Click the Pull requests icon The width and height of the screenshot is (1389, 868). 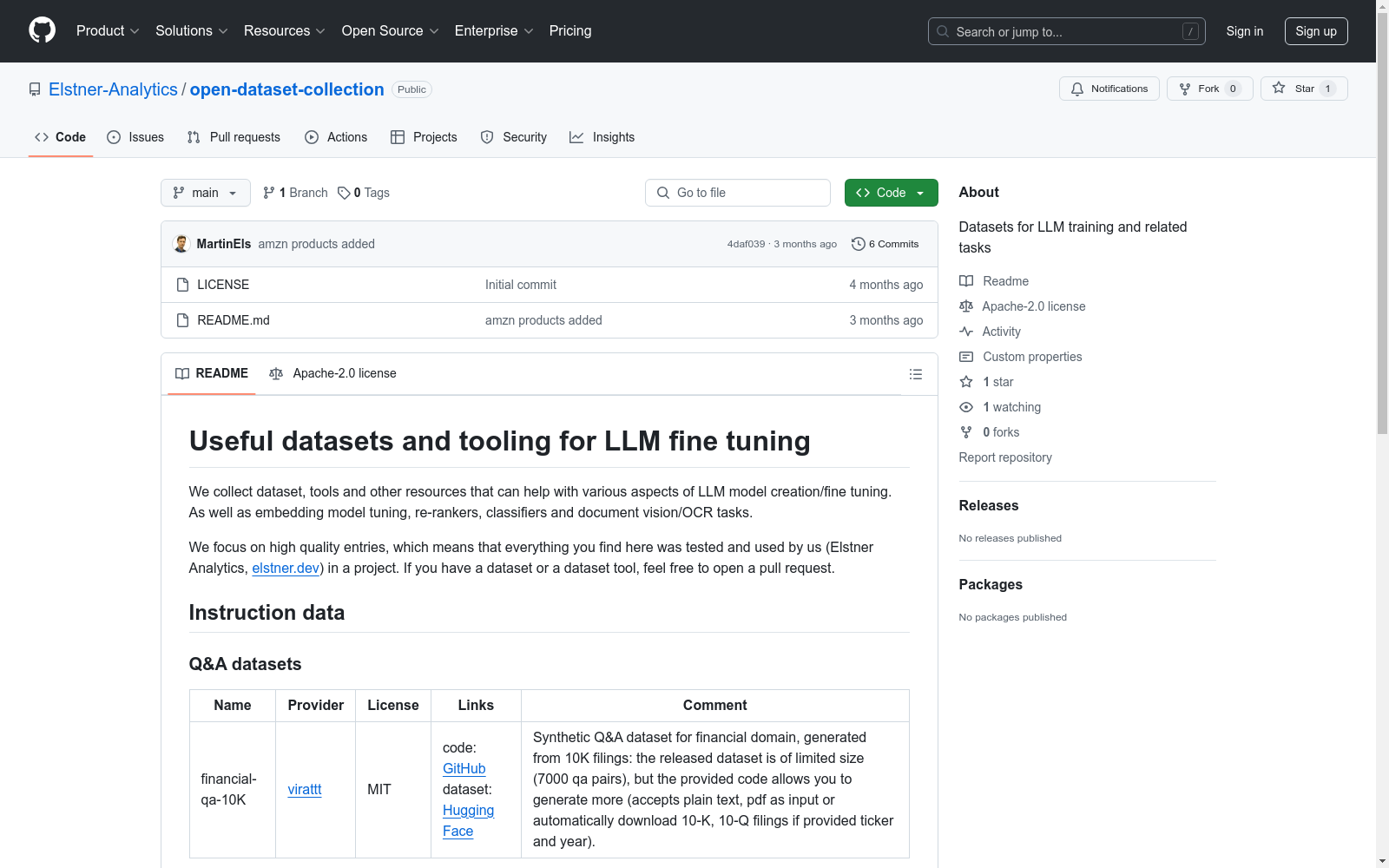(194, 137)
